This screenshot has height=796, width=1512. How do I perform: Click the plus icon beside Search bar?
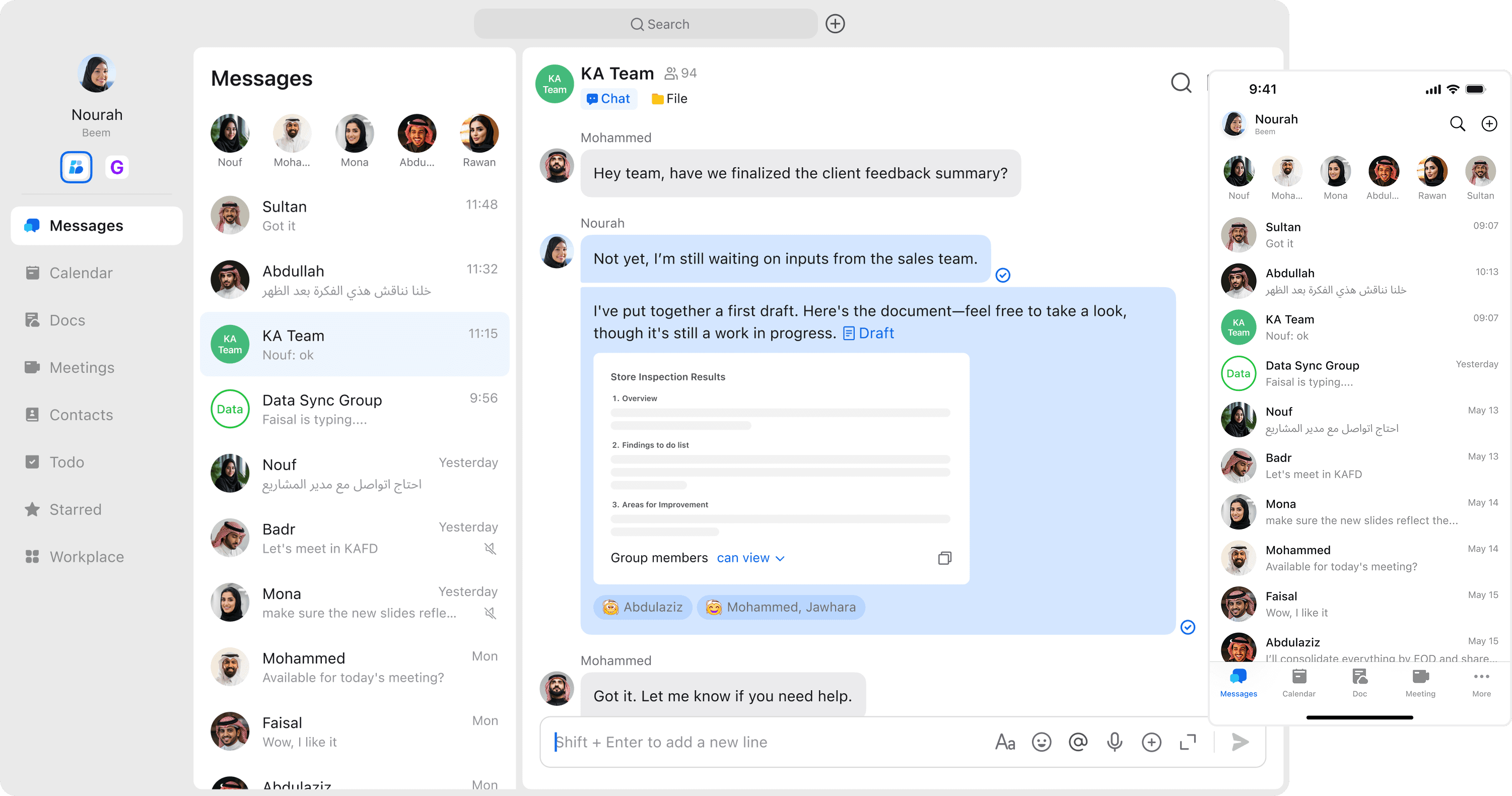pos(835,24)
